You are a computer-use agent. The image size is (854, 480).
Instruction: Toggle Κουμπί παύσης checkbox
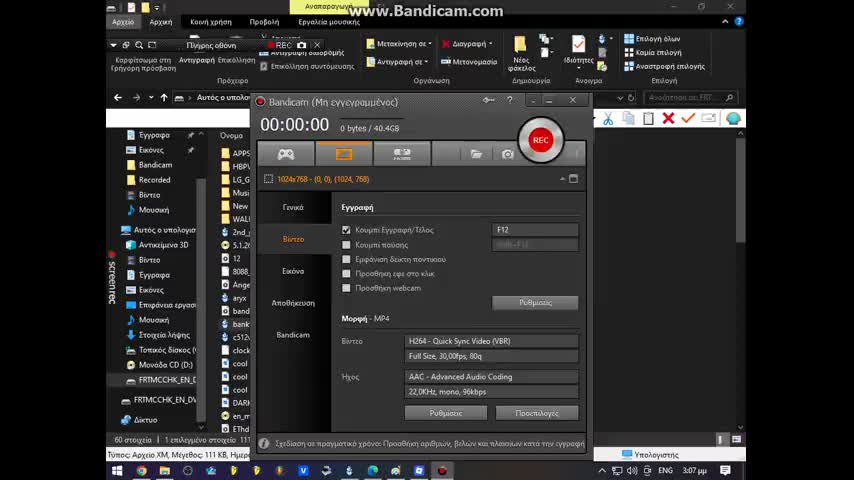pyautogui.click(x=346, y=245)
